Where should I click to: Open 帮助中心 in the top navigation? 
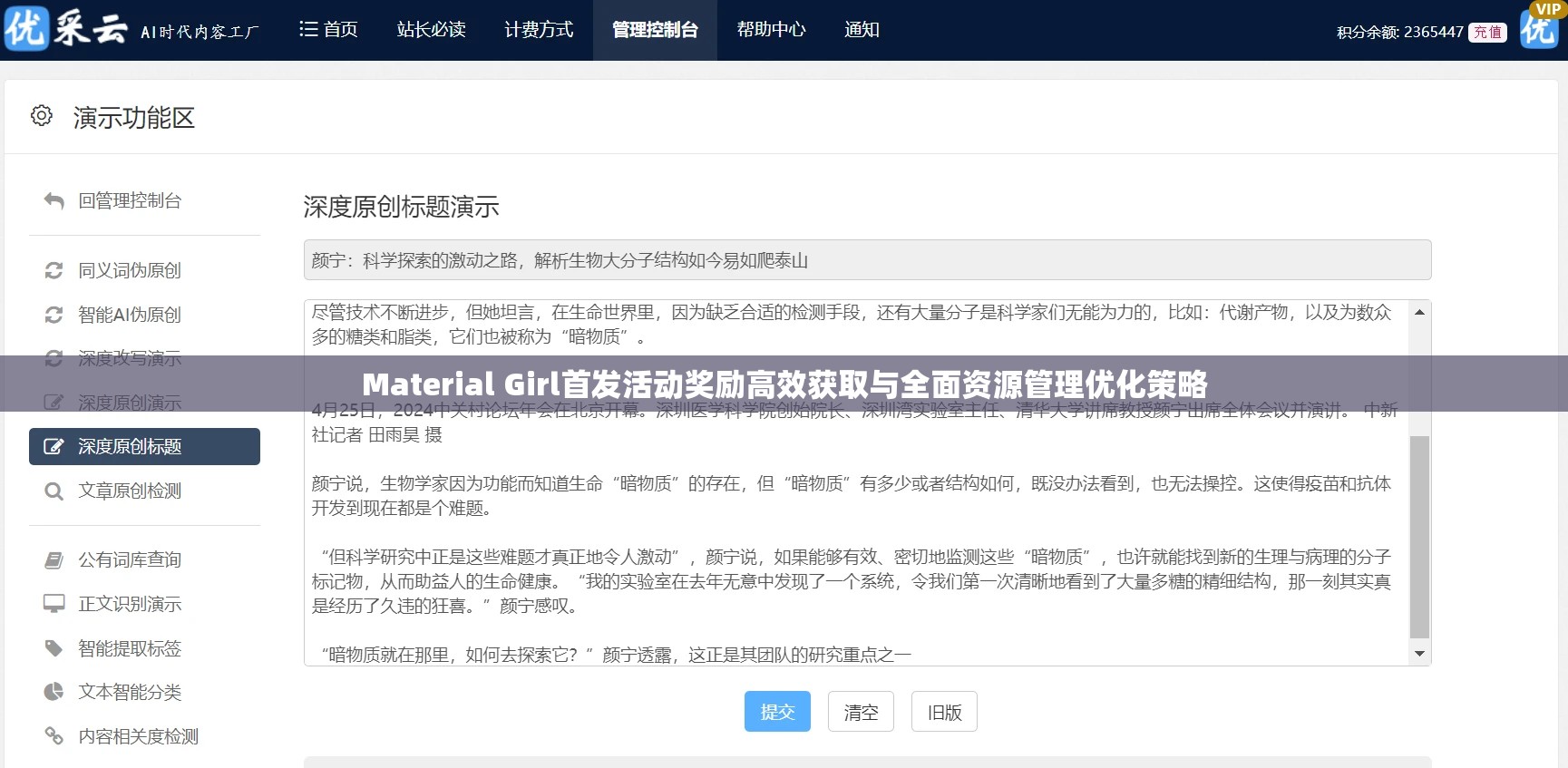[772, 30]
